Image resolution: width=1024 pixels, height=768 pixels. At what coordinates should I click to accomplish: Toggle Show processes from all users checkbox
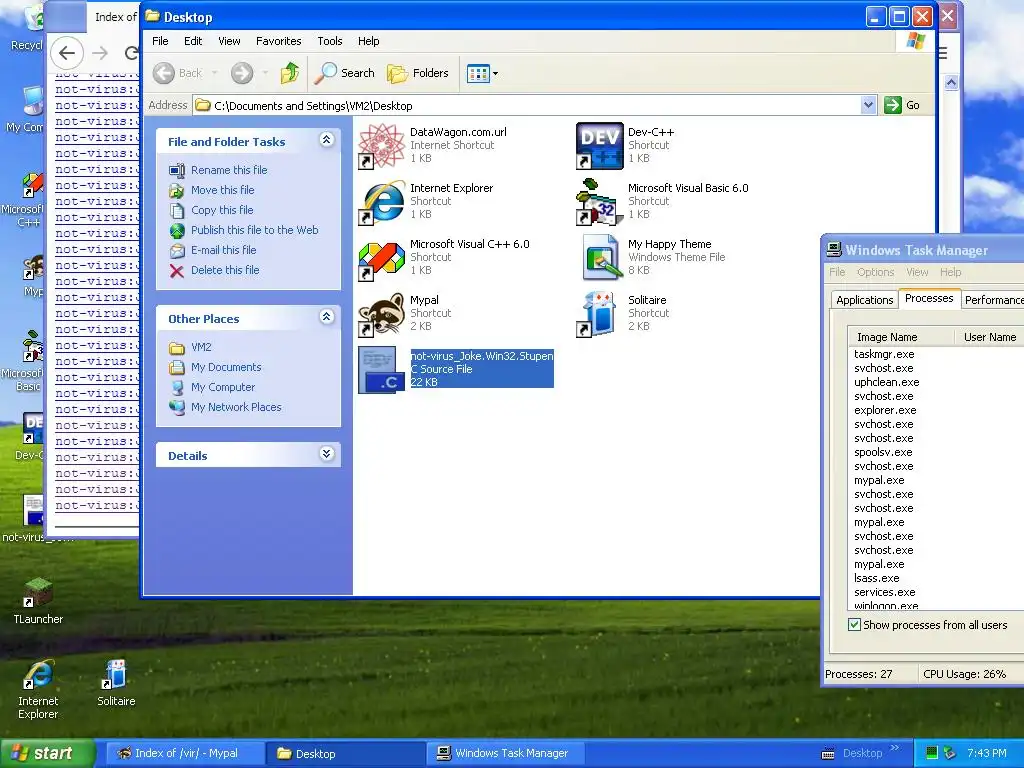pyautogui.click(x=854, y=624)
